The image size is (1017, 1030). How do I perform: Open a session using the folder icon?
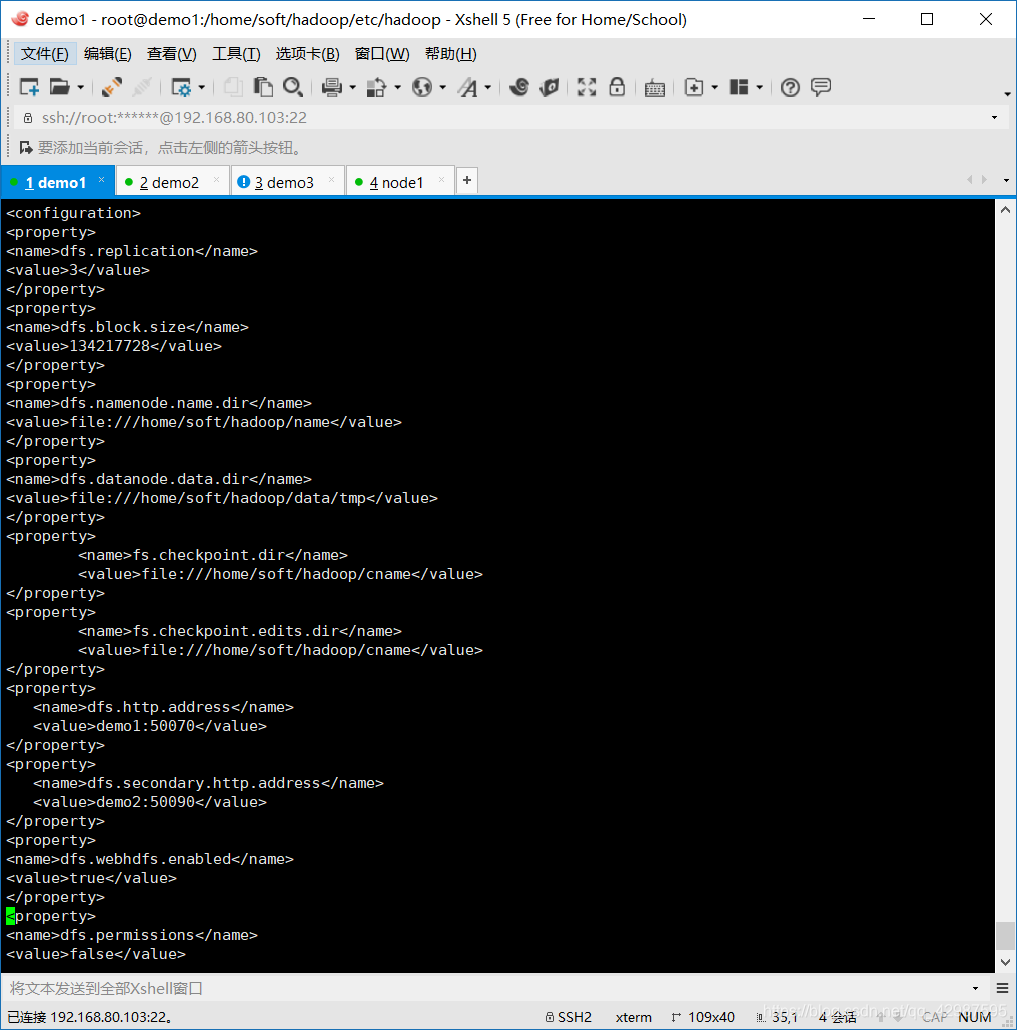pyautogui.click(x=60, y=87)
